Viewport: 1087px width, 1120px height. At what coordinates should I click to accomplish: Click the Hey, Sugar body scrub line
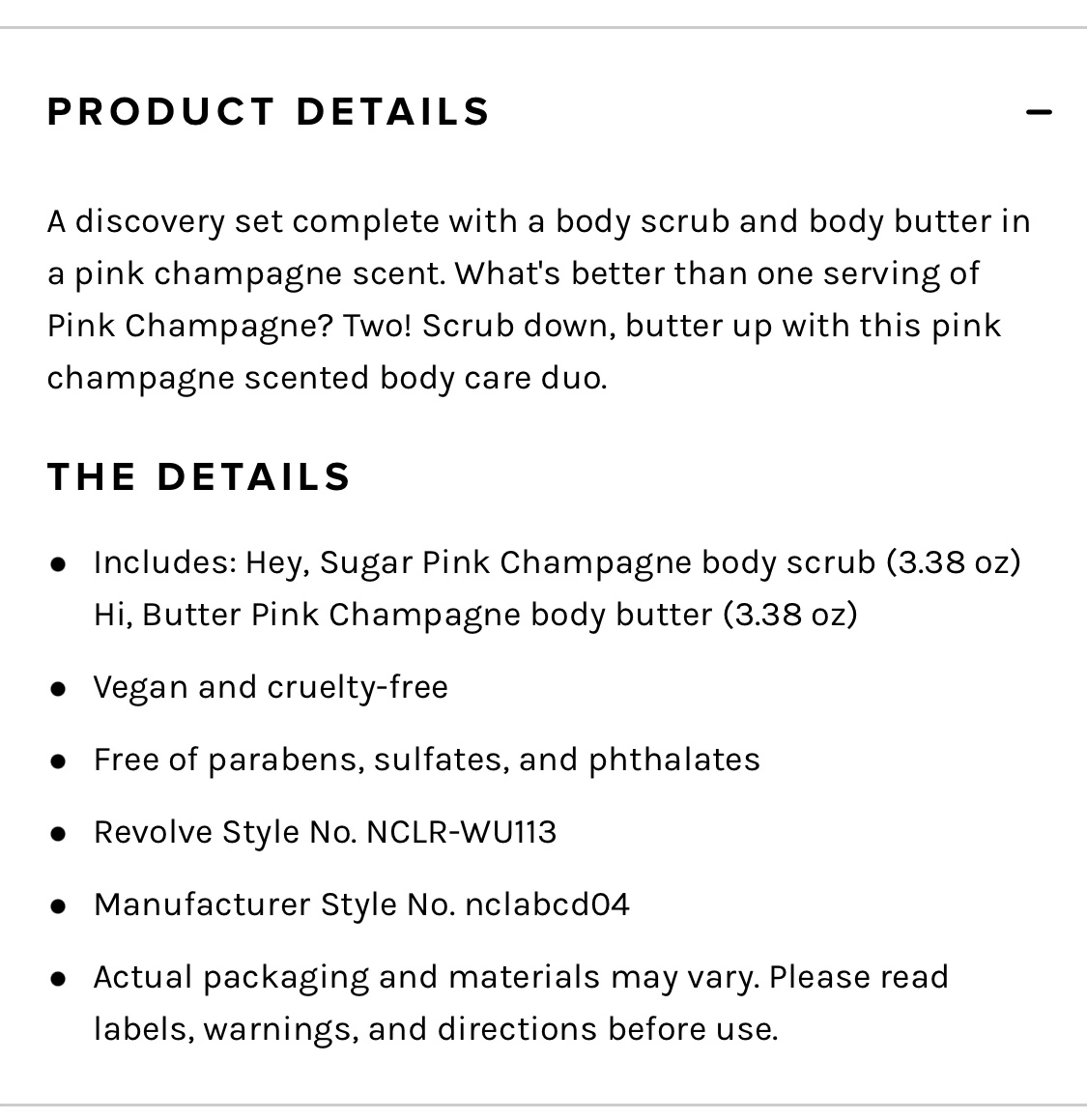pos(557,562)
